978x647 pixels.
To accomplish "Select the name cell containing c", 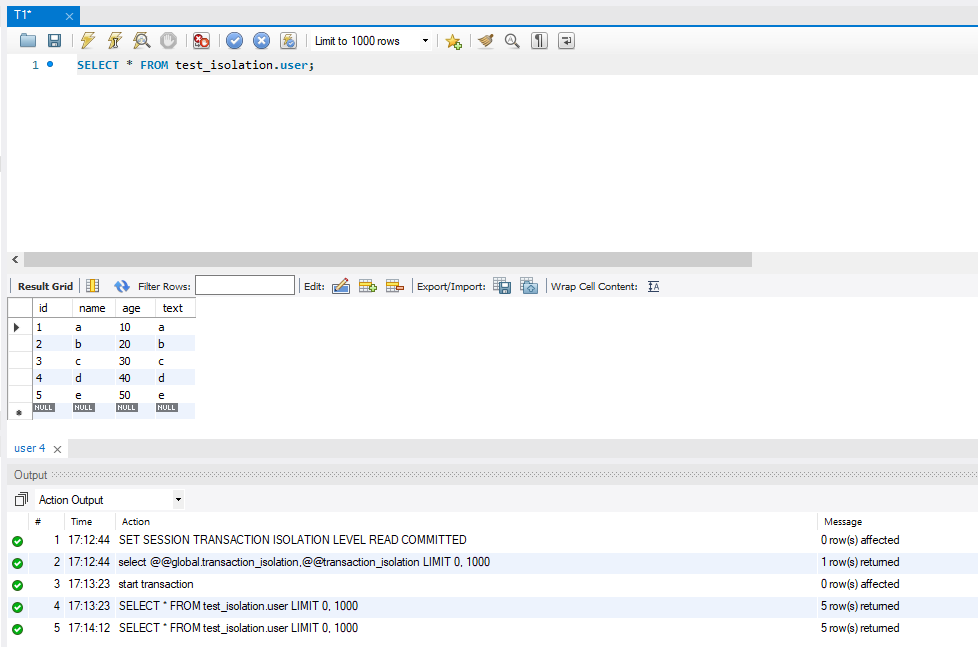I will [x=94, y=361].
